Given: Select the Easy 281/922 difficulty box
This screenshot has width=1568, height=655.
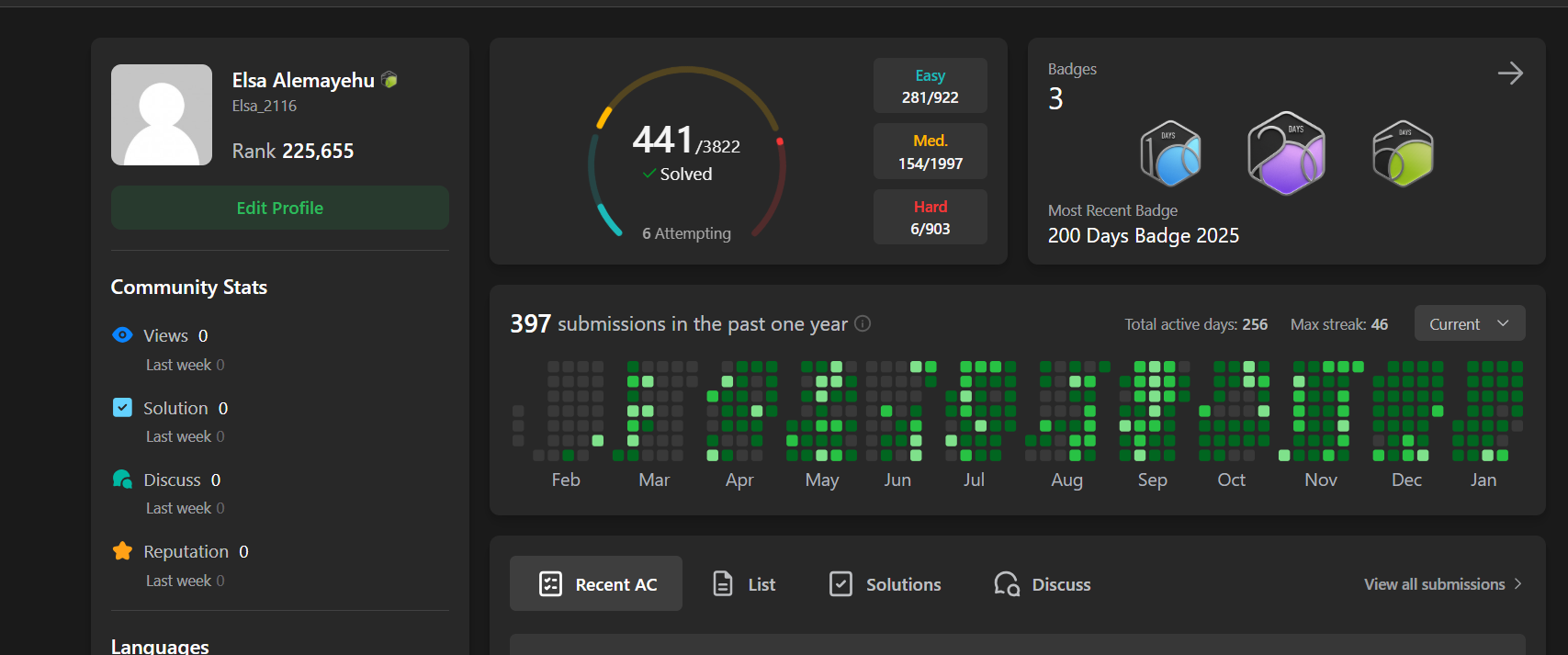Looking at the screenshot, I should [930, 86].
